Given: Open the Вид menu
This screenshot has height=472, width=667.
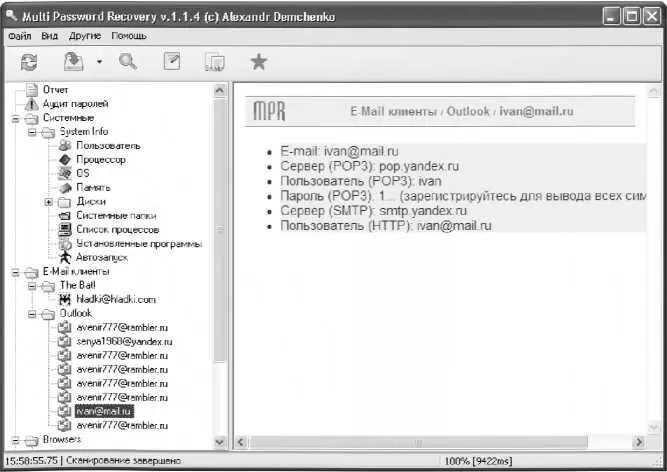Looking at the screenshot, I should [x=49, y=36].
